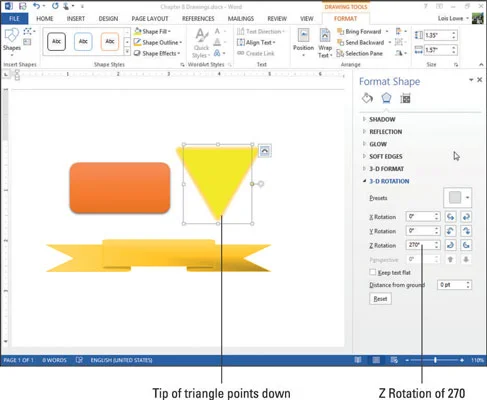Expand the Shadow section
Viewport: 487px width, 400px height.
pyautogui.click(x=382, y=119)
